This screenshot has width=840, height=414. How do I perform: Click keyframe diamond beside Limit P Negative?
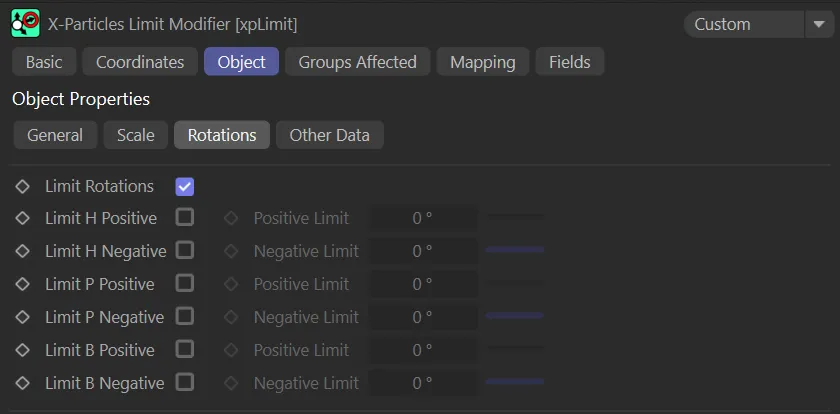tap(23, 317)
